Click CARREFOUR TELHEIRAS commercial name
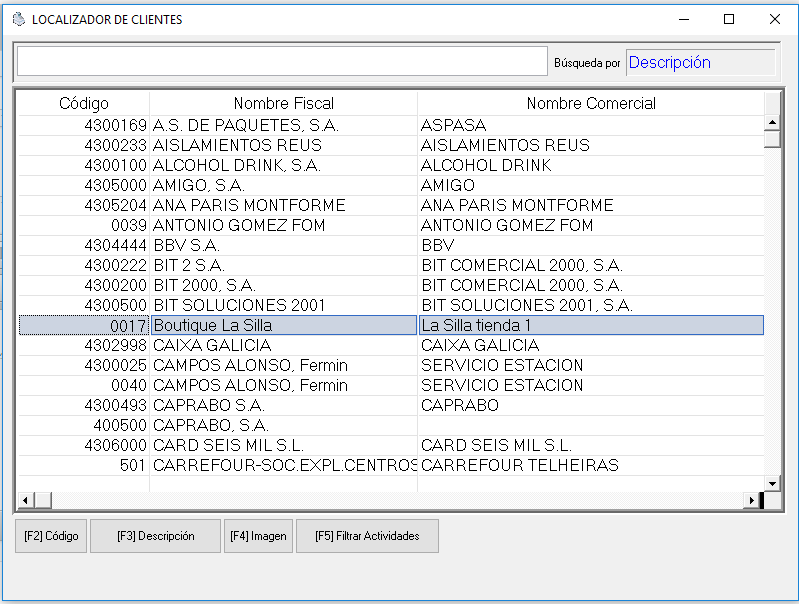This screenshot has width=799, height=604. (x=591, y=465)
